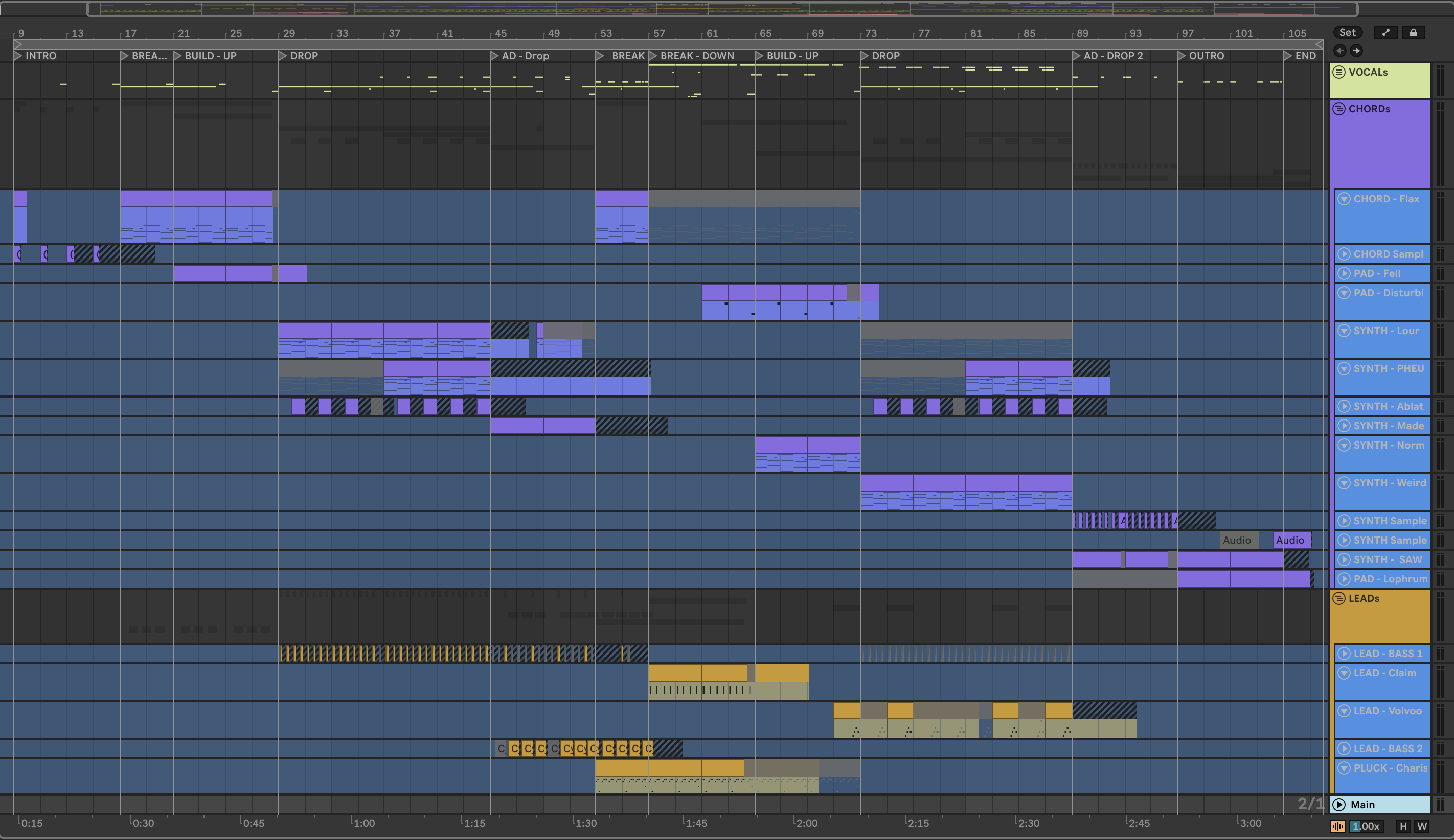Click the PAD - Fell track fold icon
This screenshot has height=840, width=1454.
point(1344,273)
